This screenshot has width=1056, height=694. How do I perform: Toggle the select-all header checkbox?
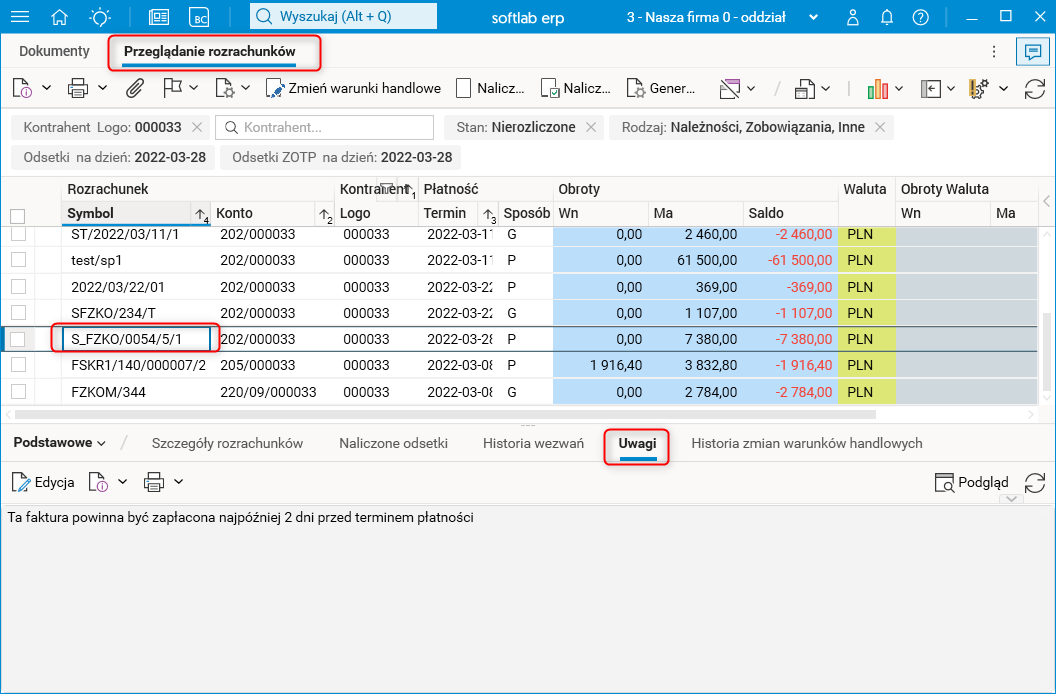pos(17,216)
